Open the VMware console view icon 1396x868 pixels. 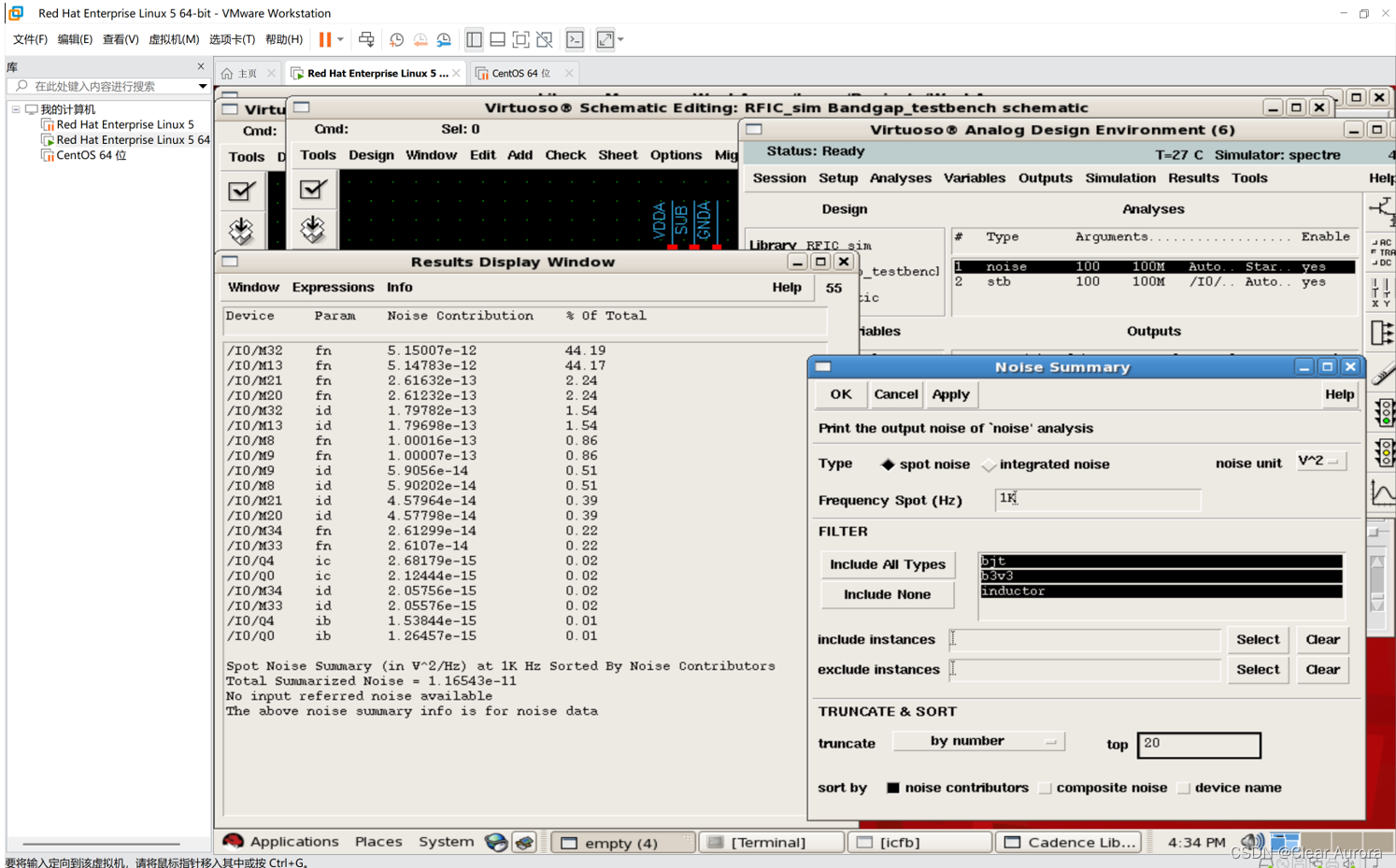click(x=575, y=39)
